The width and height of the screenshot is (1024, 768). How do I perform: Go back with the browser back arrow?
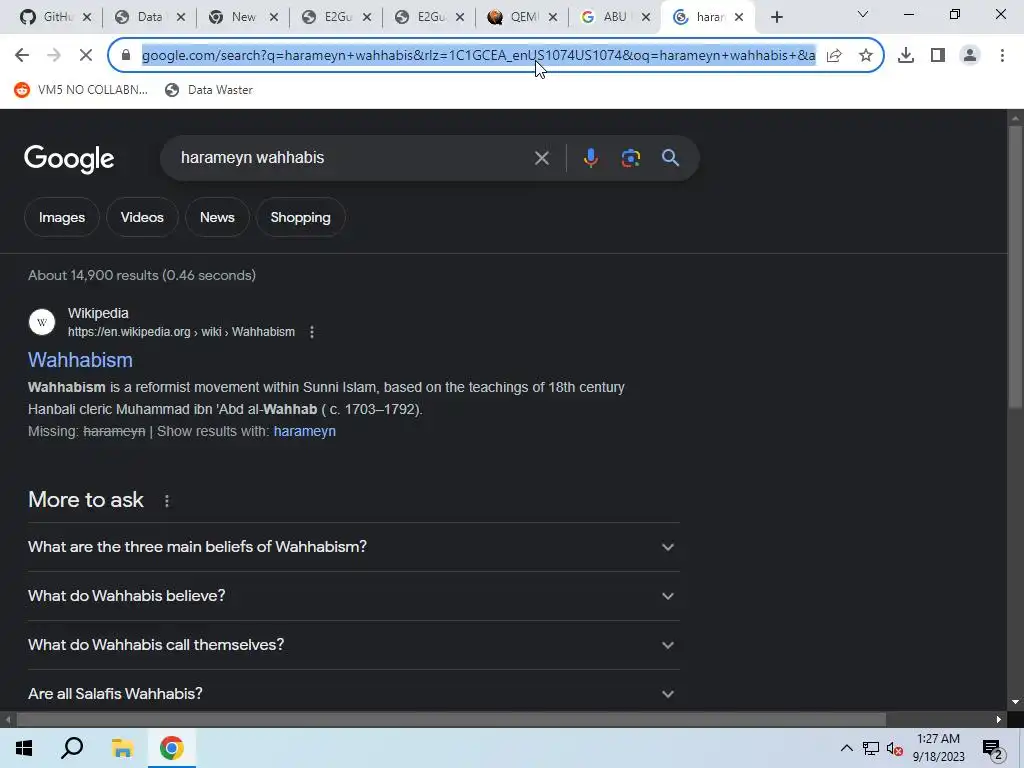pos(22,56)
